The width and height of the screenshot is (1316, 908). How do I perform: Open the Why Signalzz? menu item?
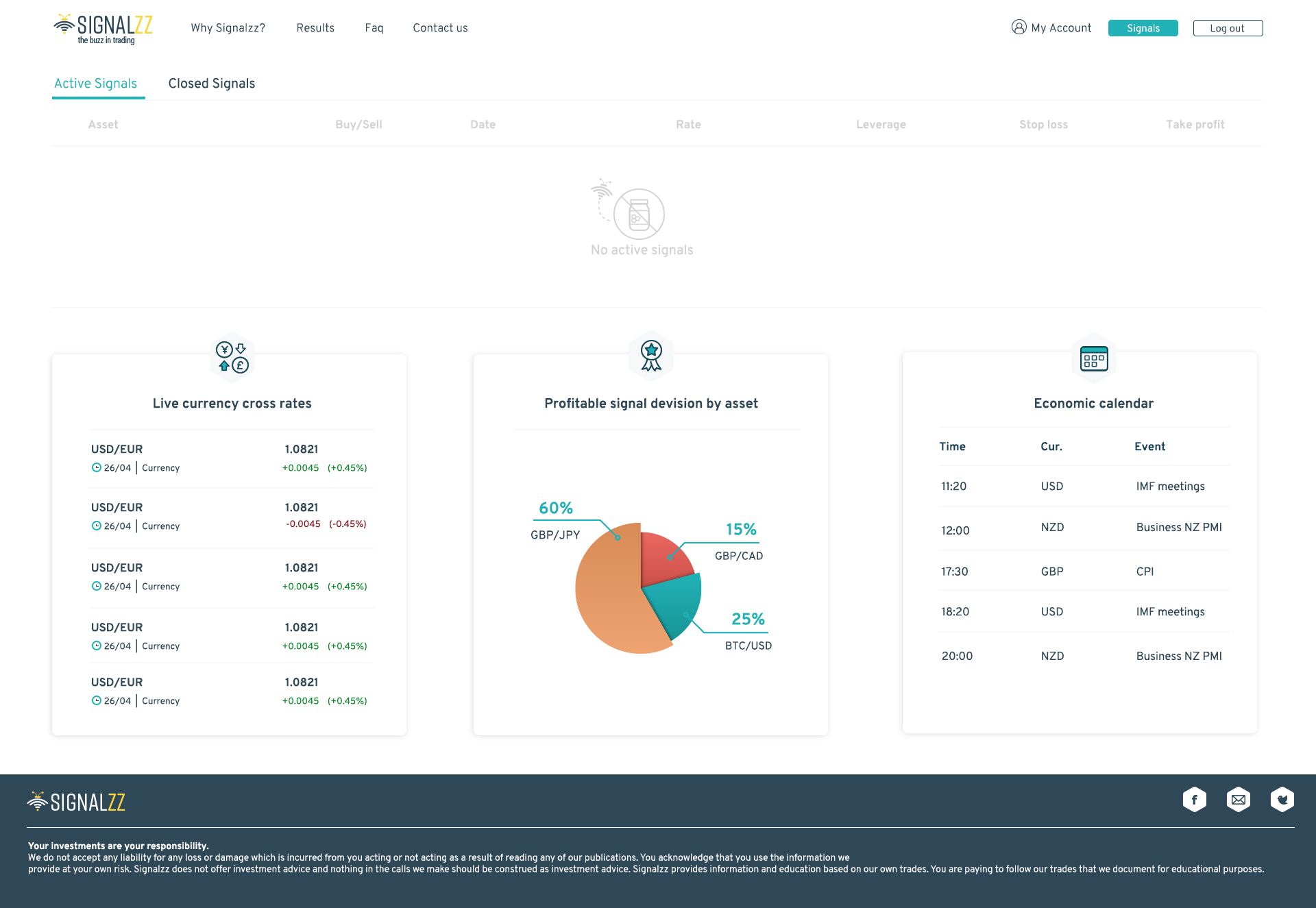[228, 28]
